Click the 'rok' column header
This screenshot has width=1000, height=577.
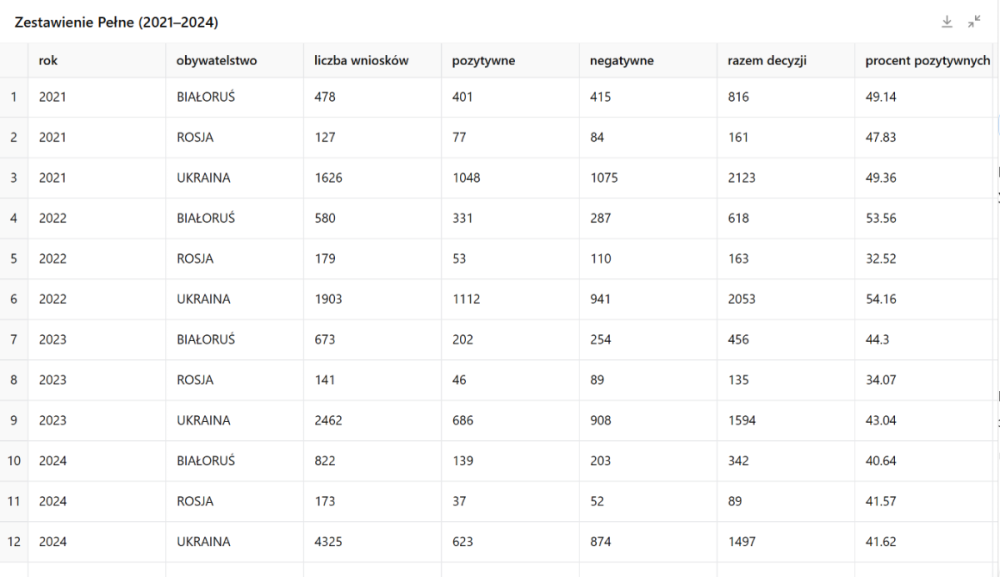click(x=48, y=60)
